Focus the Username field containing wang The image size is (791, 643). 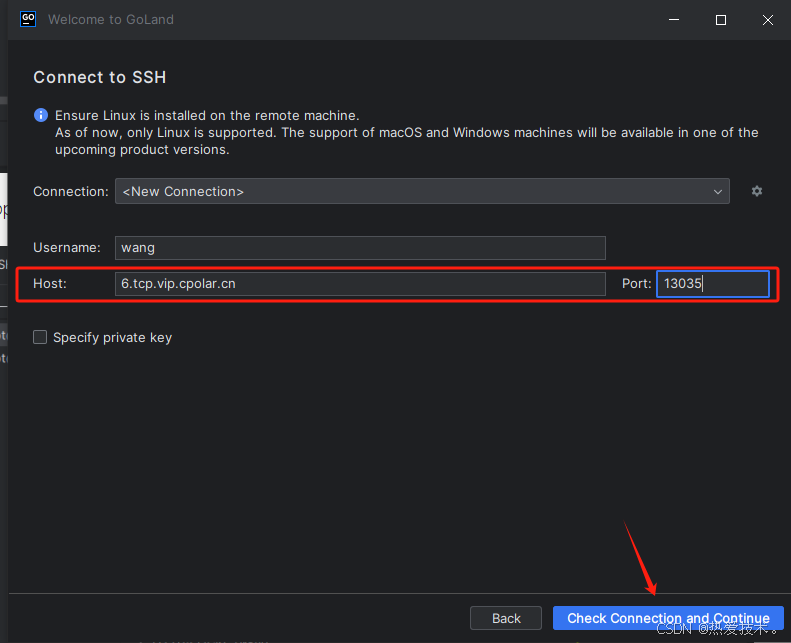(360, 248)
